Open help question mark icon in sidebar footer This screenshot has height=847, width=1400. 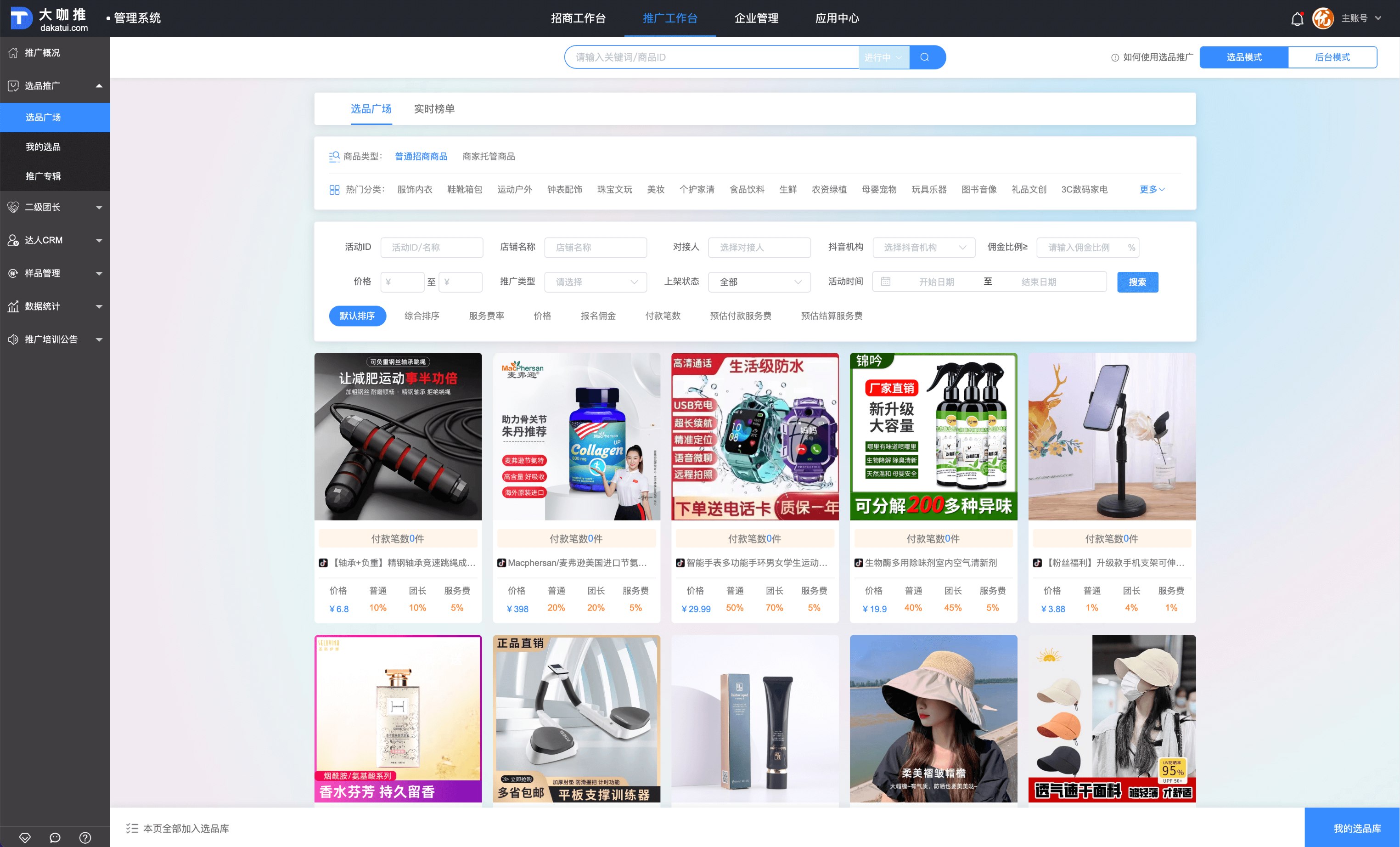tap(84, 837)
